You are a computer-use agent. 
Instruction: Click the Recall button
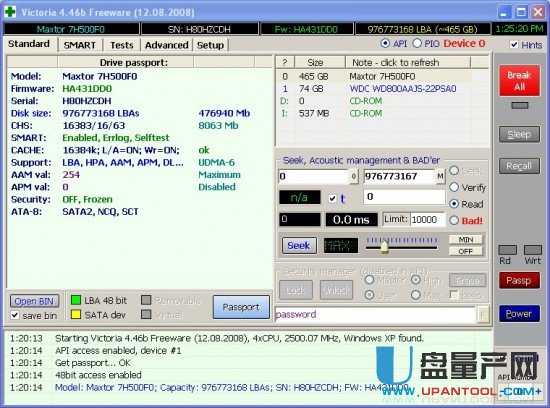(519, 166)
